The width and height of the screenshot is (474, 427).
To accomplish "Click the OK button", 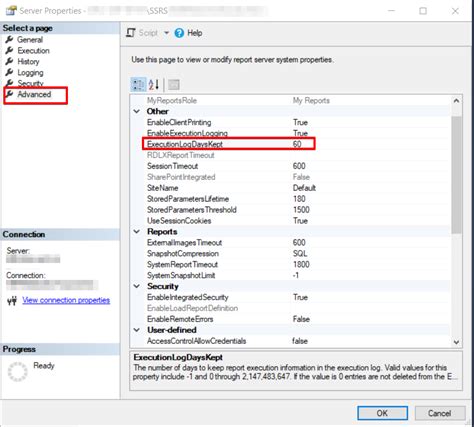I will click(382, 413).
